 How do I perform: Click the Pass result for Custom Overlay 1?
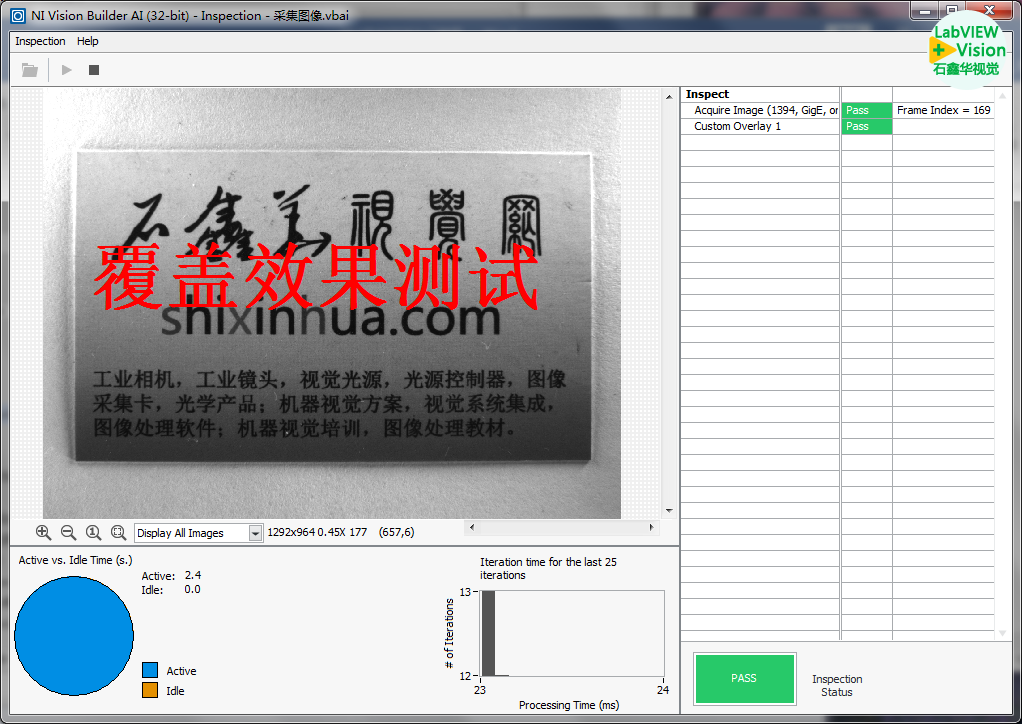pyautogui.click(x=866, y=126)
